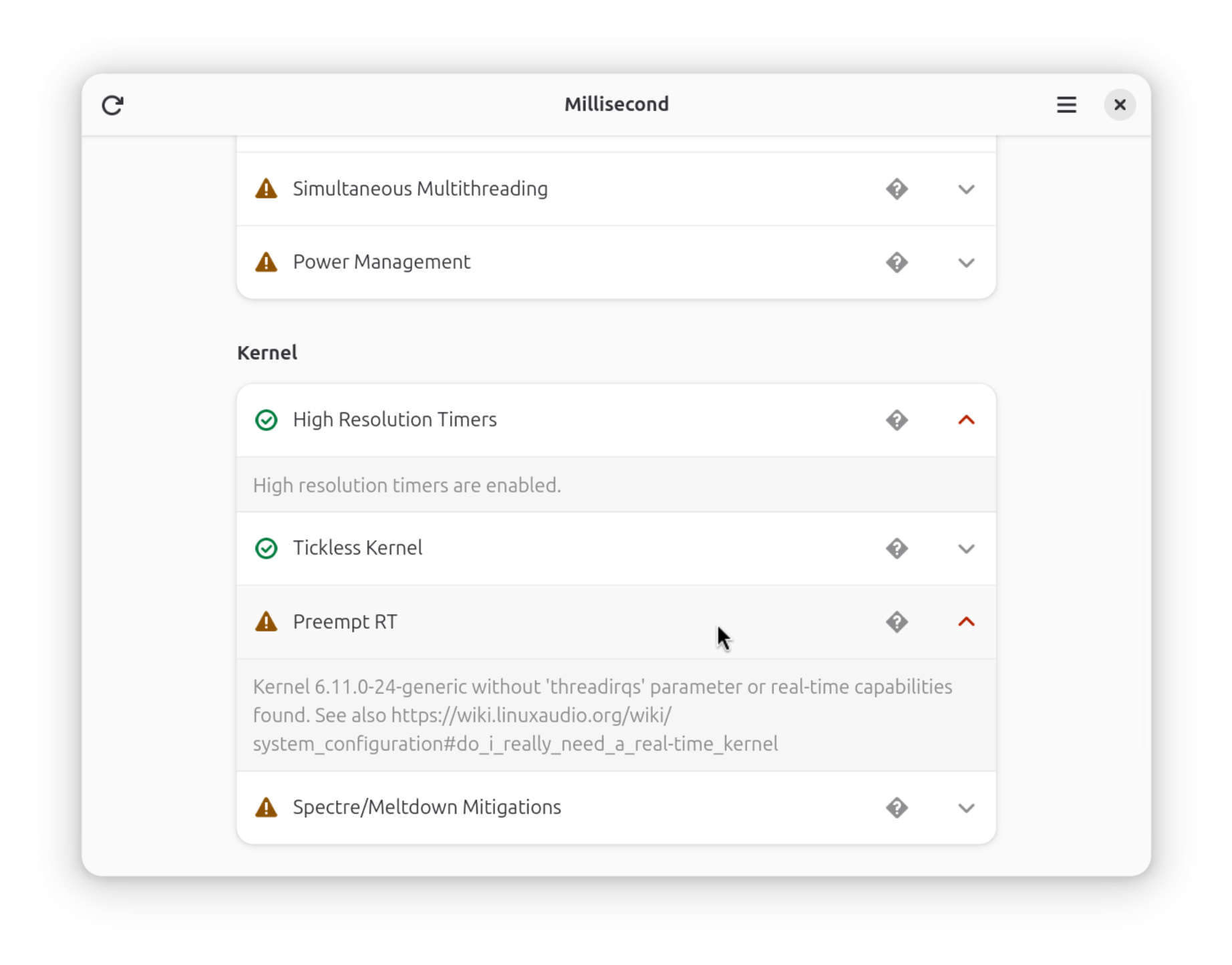Open help icon for Preempt RT
The height and width of the screenshot is (965, 1232).
[896, 622]
